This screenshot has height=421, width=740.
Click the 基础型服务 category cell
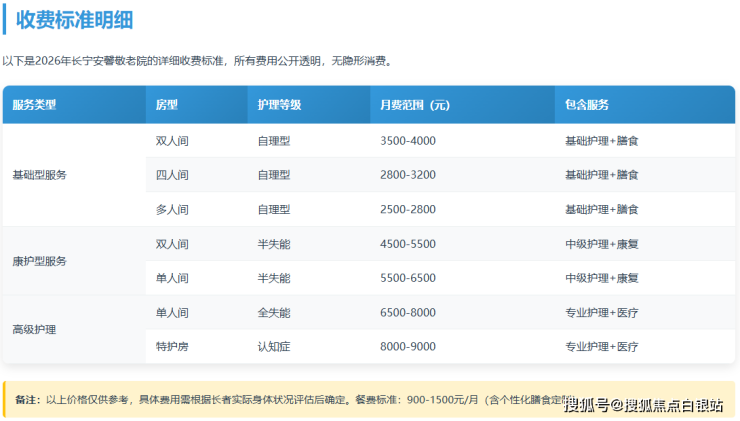[39, 175]
